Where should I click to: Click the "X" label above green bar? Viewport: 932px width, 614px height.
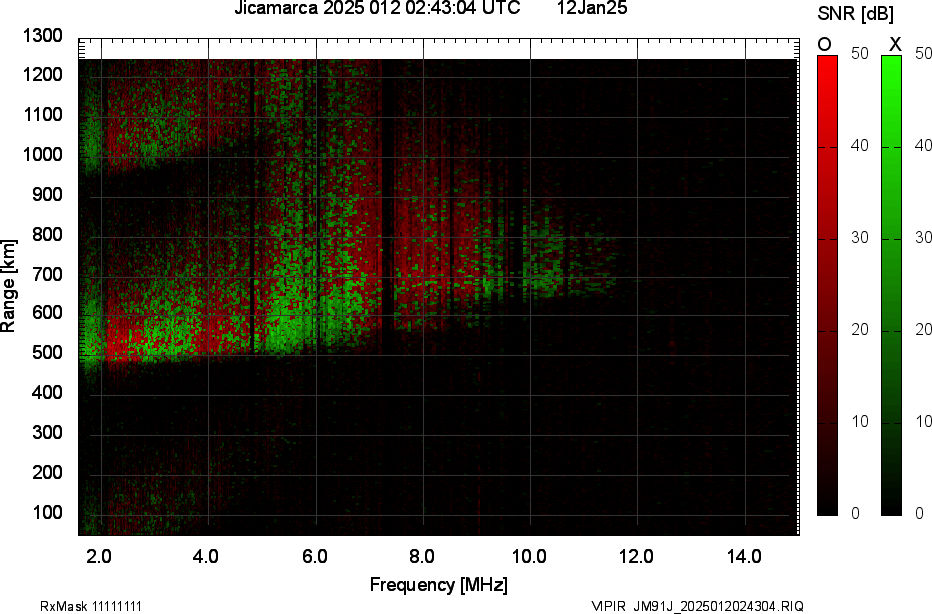point(895,44)
